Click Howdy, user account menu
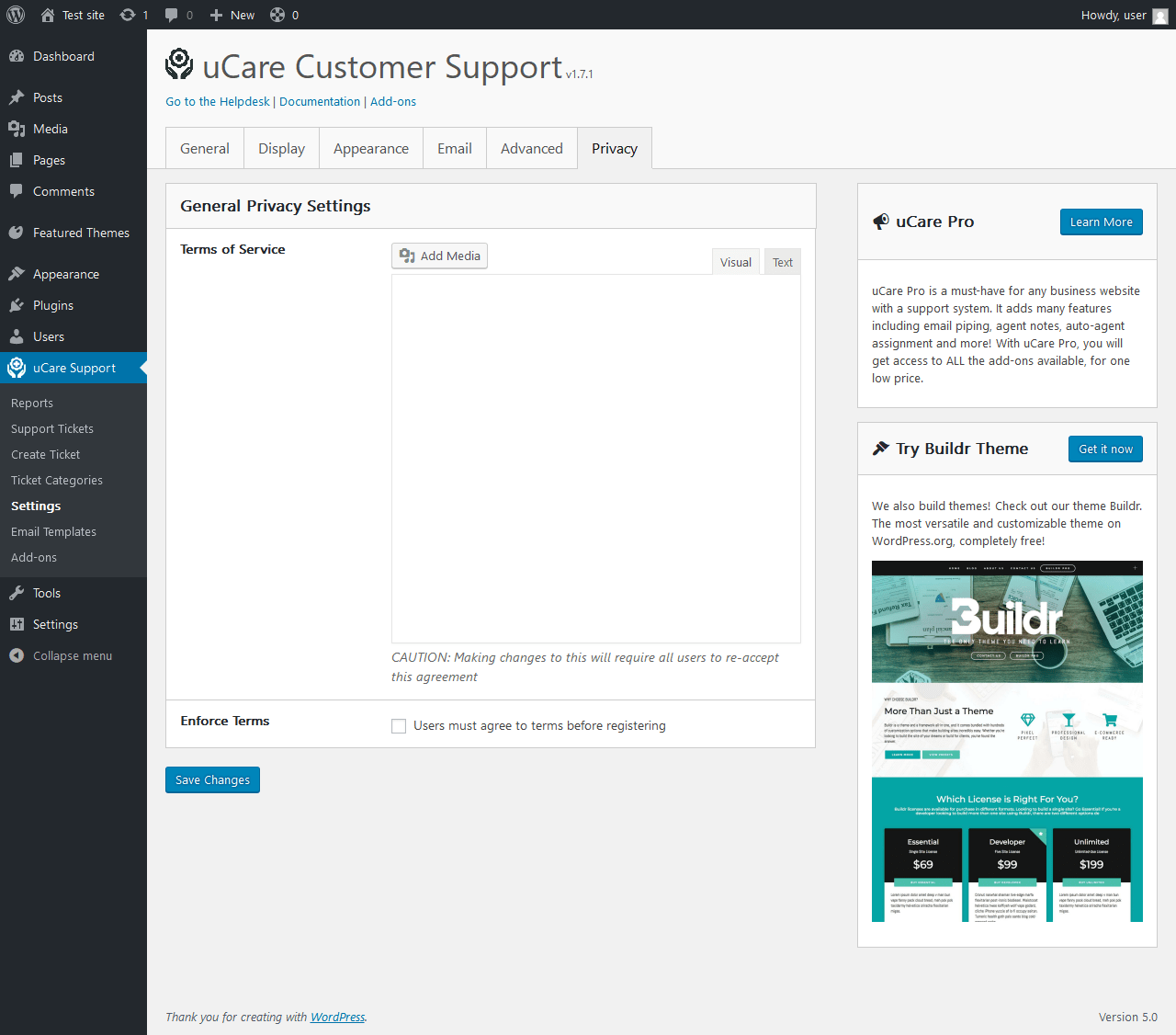This screenshot has width=1176, height=1035. click(1124, 15)
